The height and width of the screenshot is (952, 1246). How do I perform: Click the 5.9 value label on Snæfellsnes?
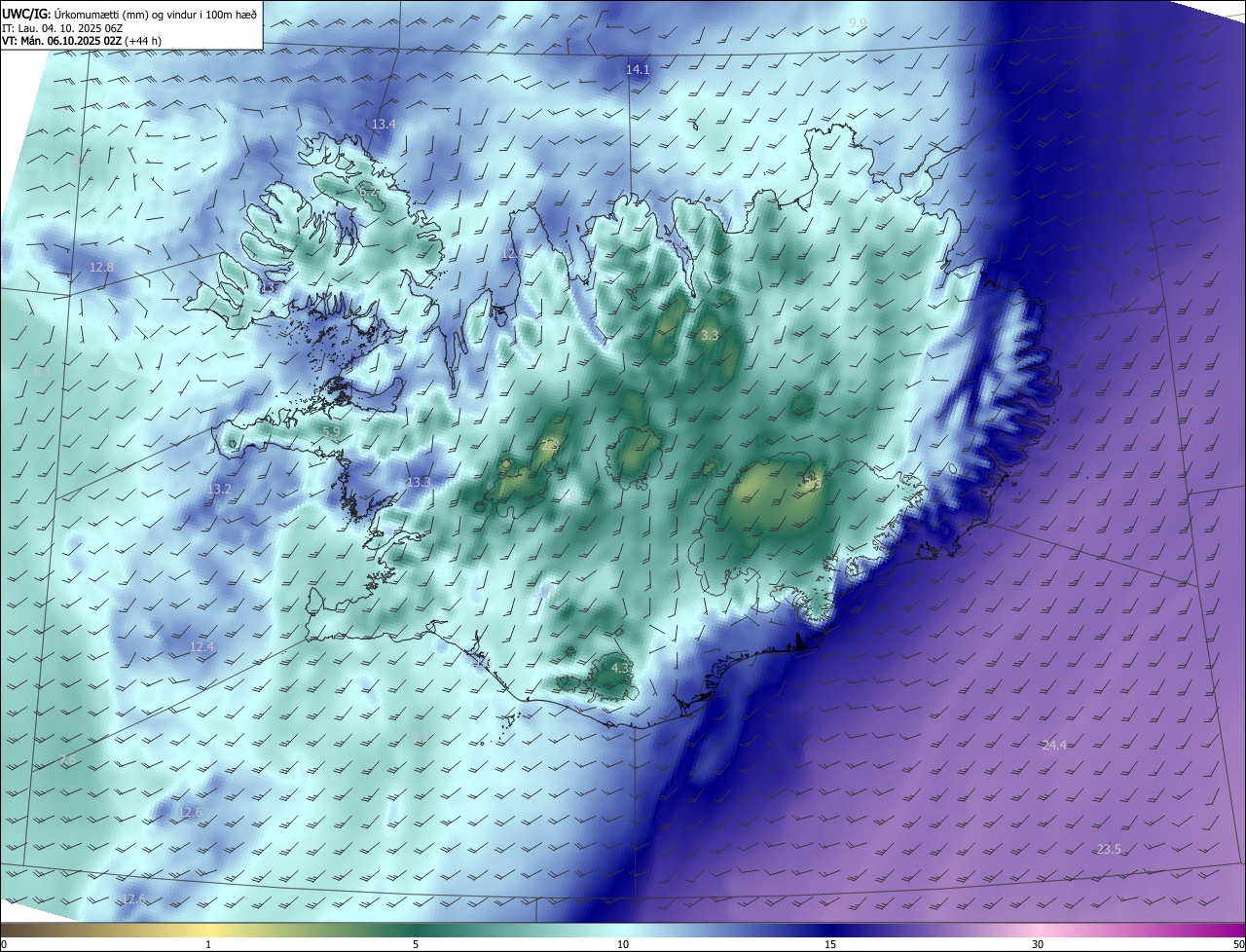331,432
